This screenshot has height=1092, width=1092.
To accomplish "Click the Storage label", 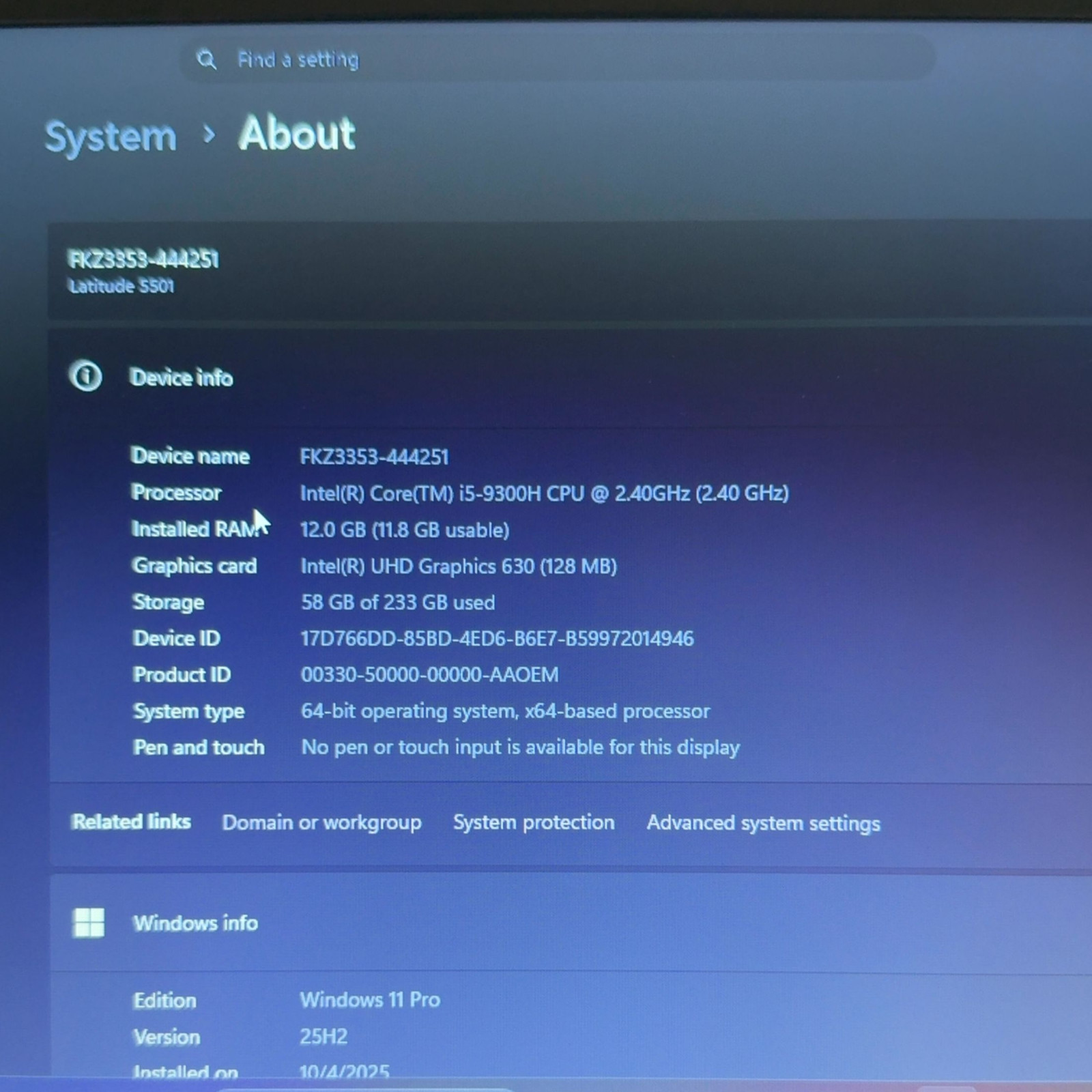I will tap(168, 602).
